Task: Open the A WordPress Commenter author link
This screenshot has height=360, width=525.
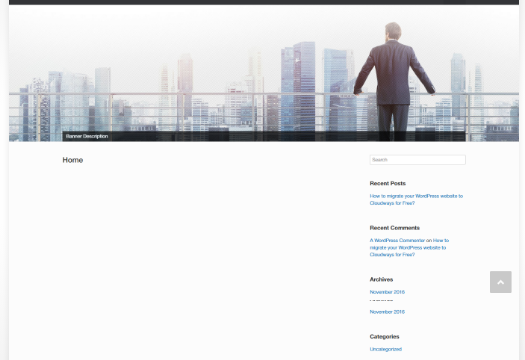Action: pos(397,240)
